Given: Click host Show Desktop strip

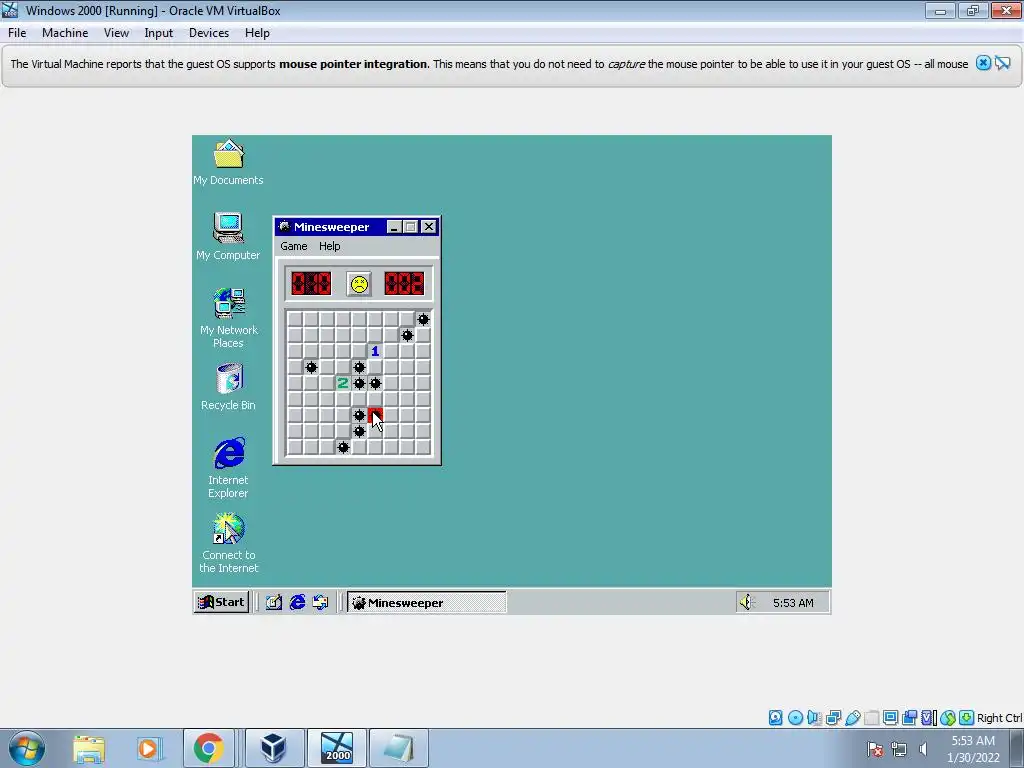Looking at the screenshot, I should [x=1017, y=749].
